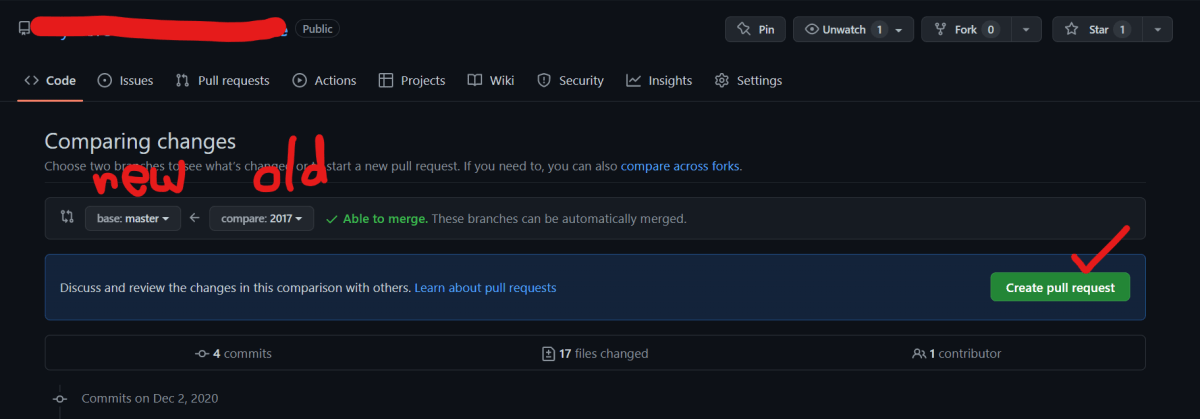Screen dimensions: 1200x419
Task: Click the Unwatch button
Action: pyautogui.click(x=854, y=29)
